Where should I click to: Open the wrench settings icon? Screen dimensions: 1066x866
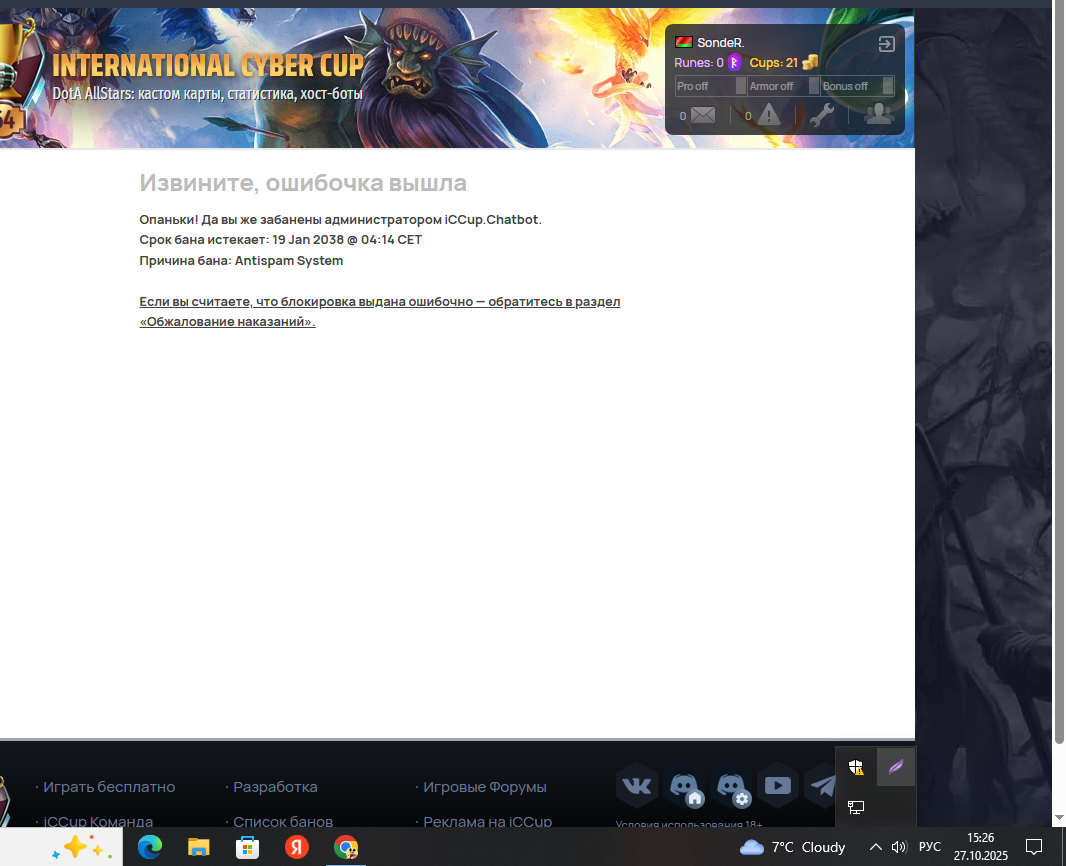(x=822, y=115)
